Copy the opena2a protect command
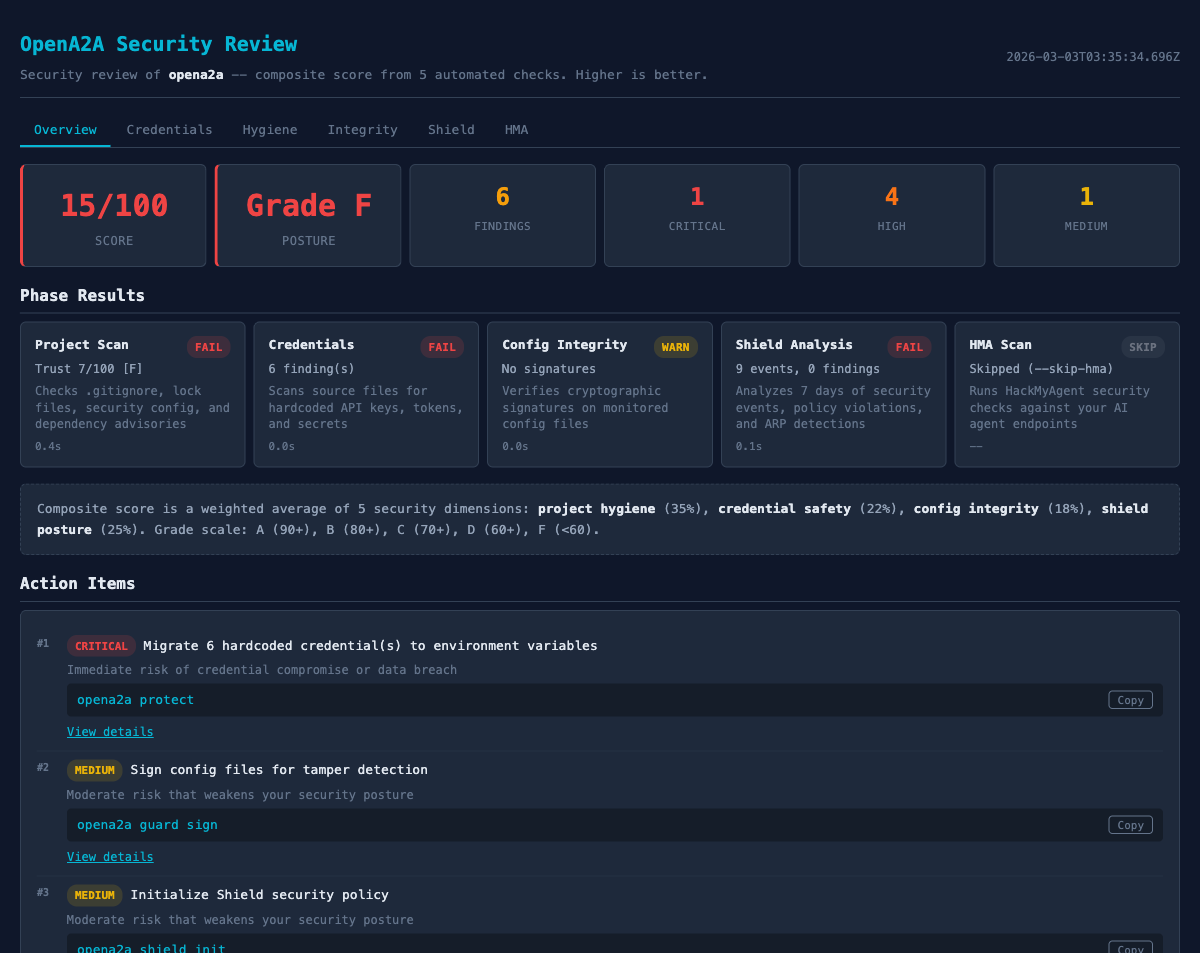Image resolution: width=1200 pixels, height=953 pixels. click(1129, 699)
